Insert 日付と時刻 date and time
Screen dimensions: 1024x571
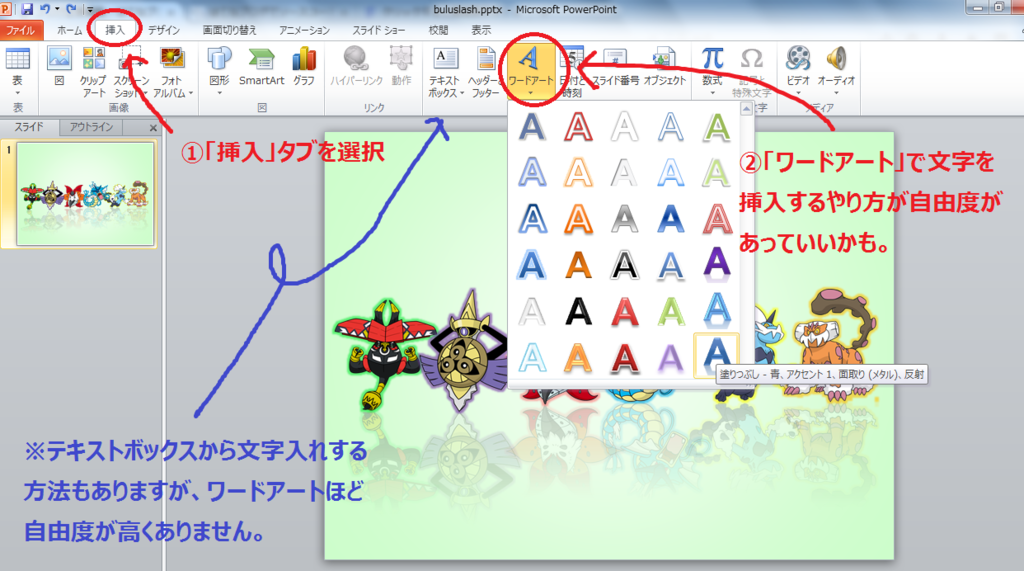coord(572,72)
